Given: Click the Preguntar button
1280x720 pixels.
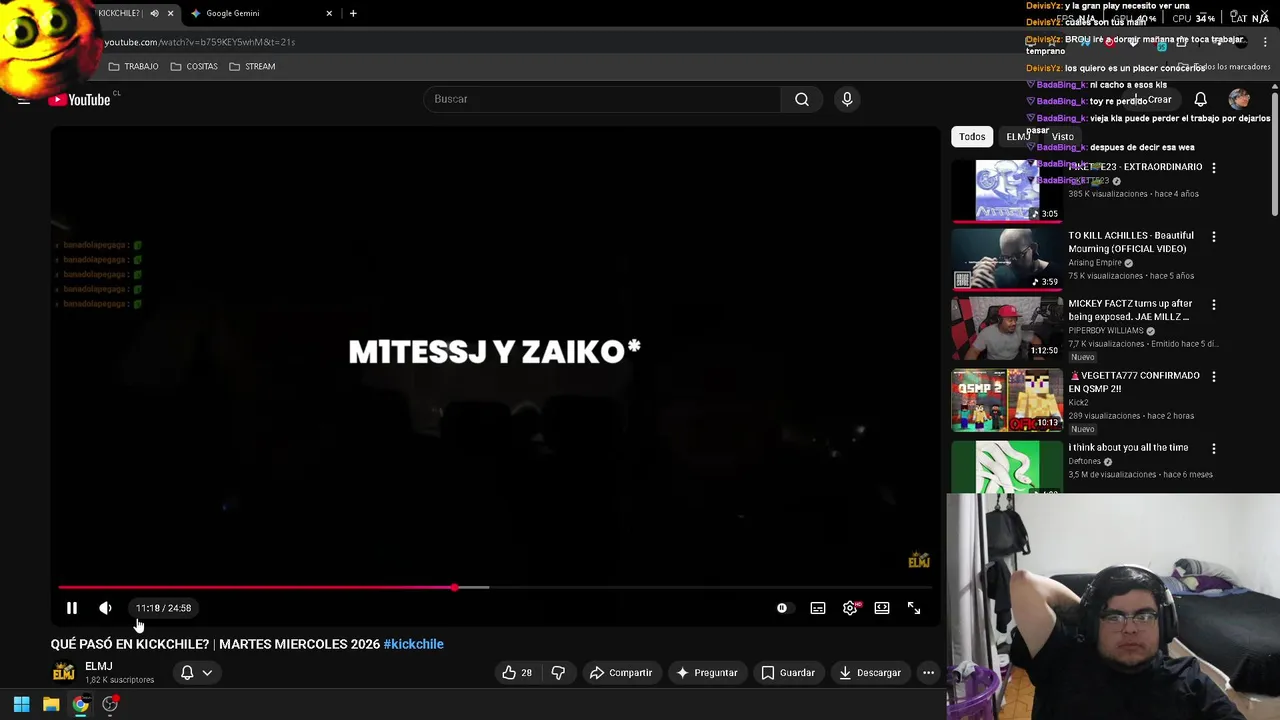Looking at the screenshot, I should (707, 673).
